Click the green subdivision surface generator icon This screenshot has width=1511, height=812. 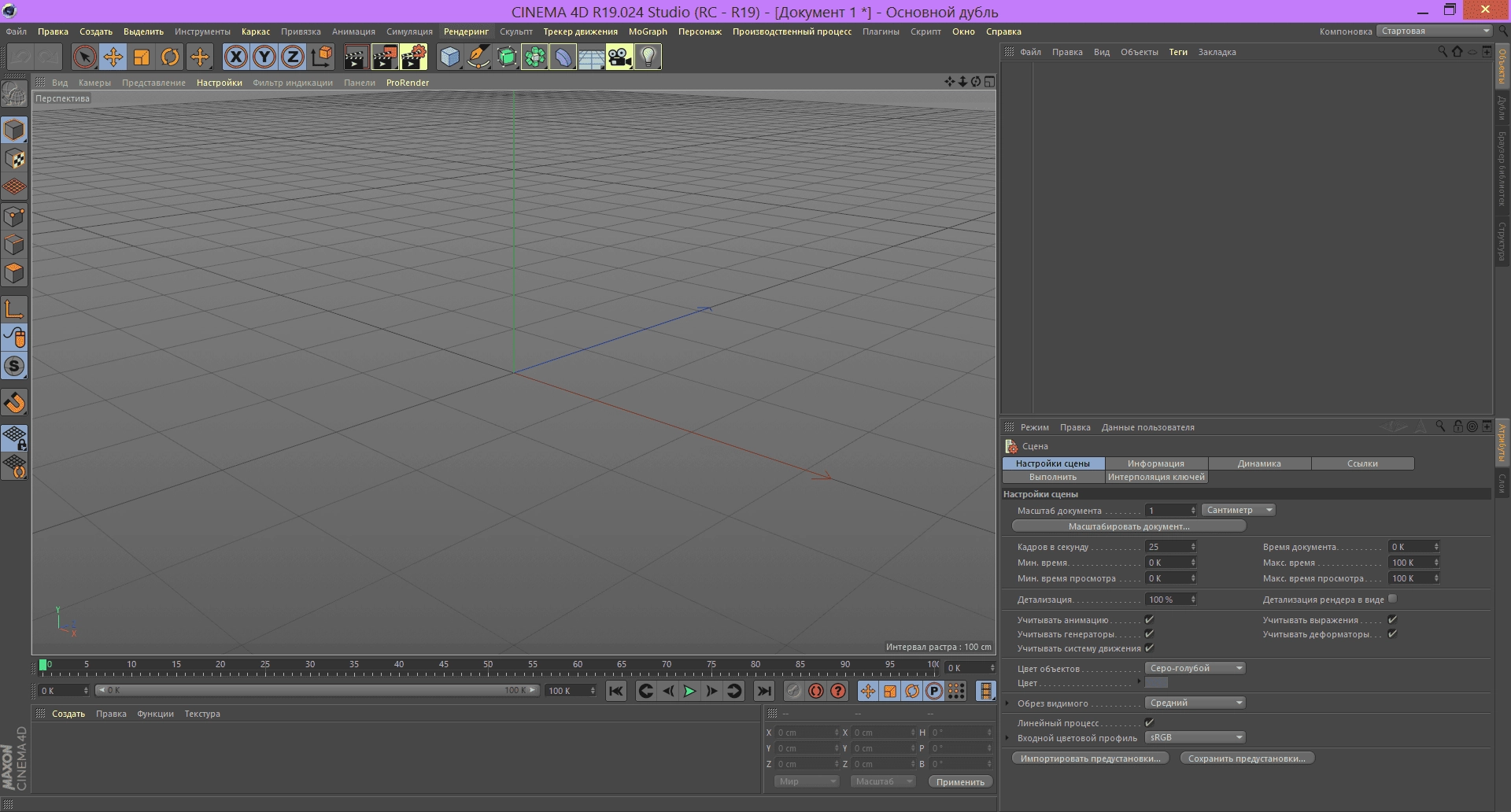[x=507, y=57]
